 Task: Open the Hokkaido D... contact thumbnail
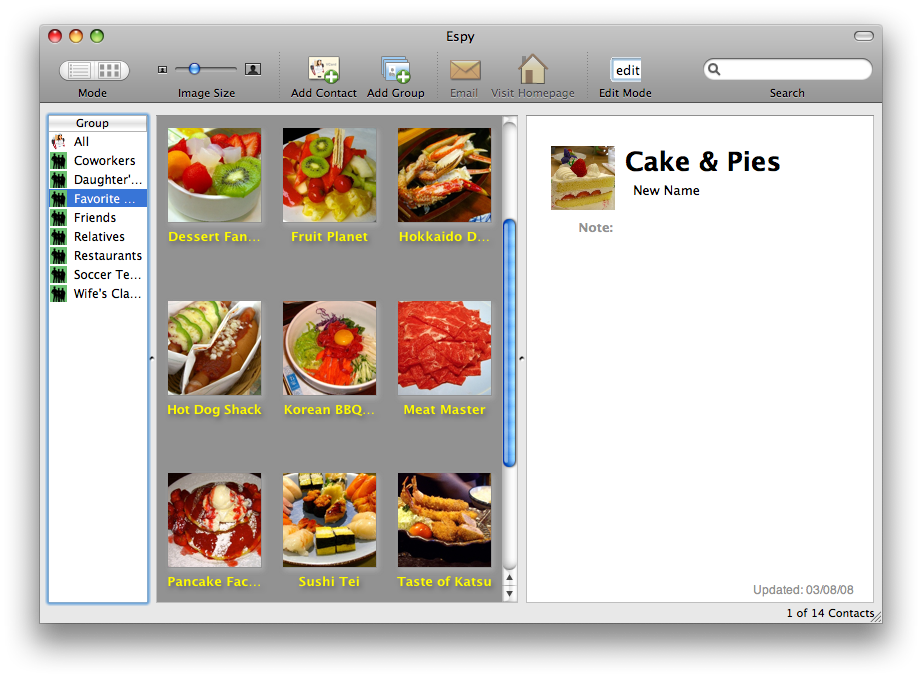(x=445, y=175)
